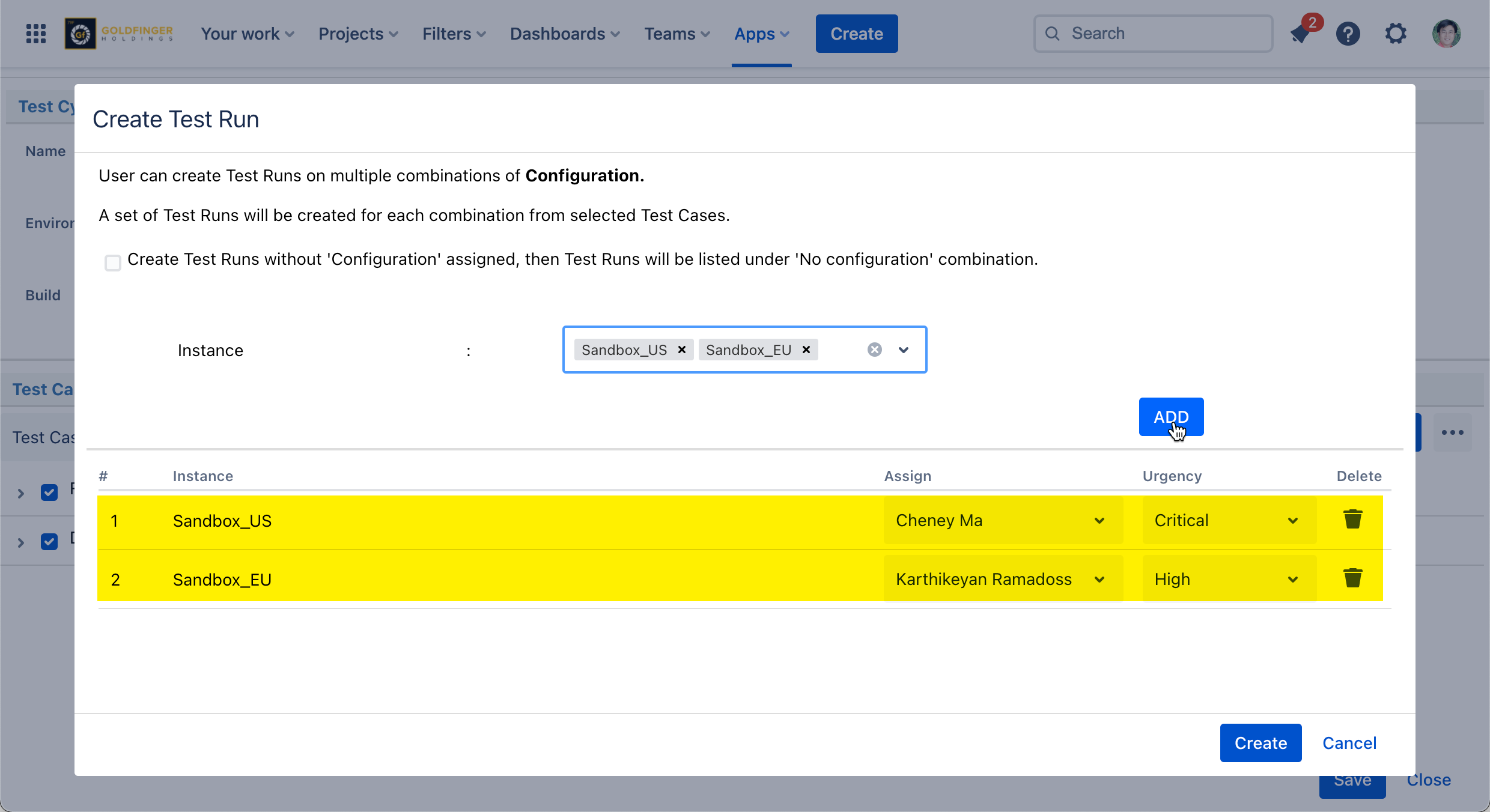Screen dimensions: 1490x812
Task: Open the settings gear icon
Action: (x=1396, y=34)
